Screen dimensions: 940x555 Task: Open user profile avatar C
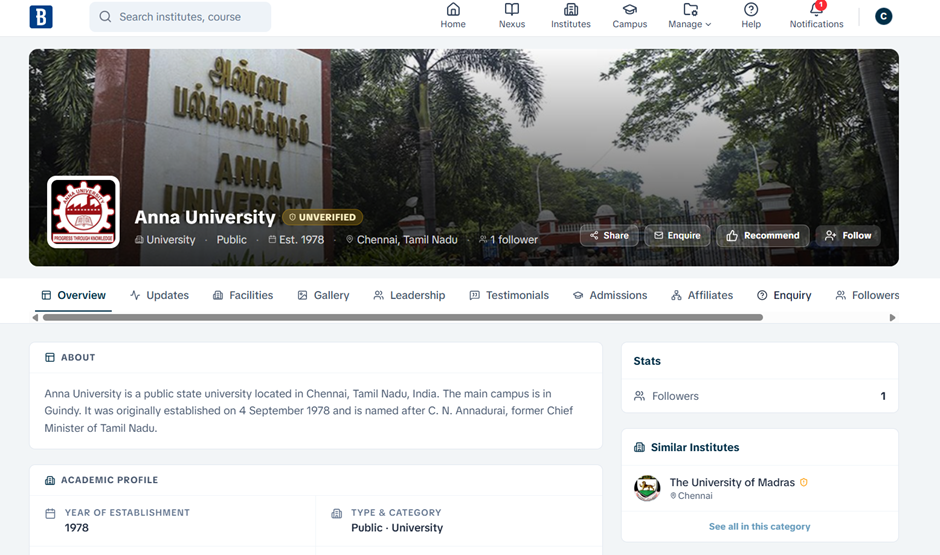point(883,17)
